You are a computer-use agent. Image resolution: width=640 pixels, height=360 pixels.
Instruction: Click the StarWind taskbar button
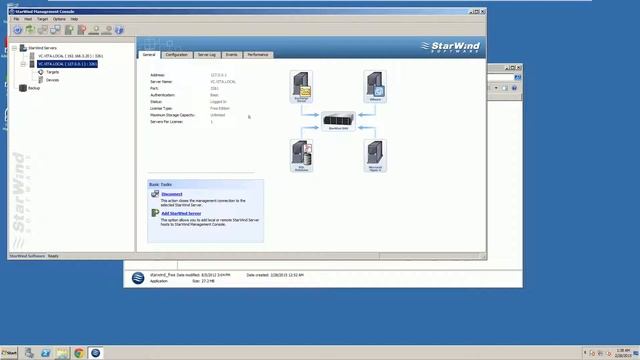tap(96, 353)
